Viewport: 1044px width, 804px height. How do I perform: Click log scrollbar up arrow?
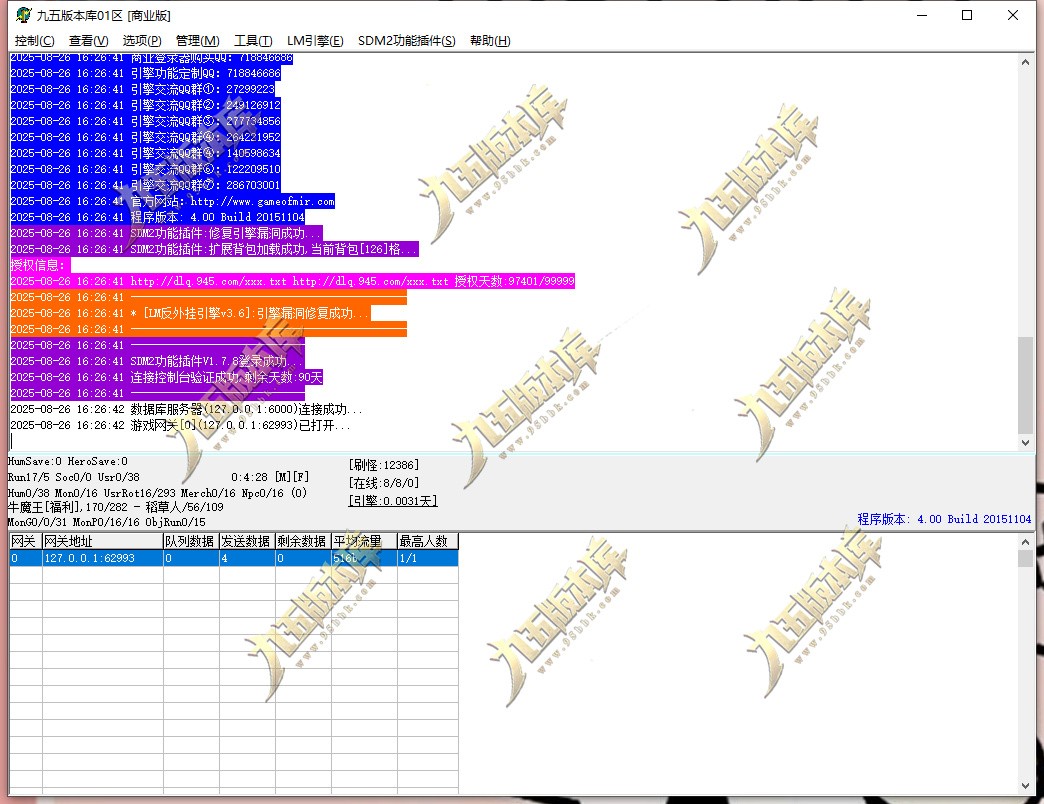click(x=1025, y=62)
